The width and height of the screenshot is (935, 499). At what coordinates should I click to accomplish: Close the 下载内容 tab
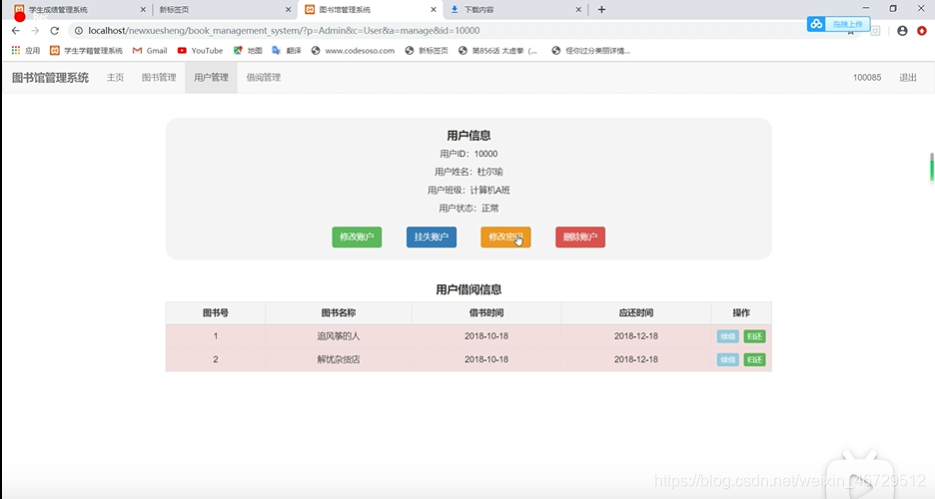pyautogui.click(x=578, y=10)
